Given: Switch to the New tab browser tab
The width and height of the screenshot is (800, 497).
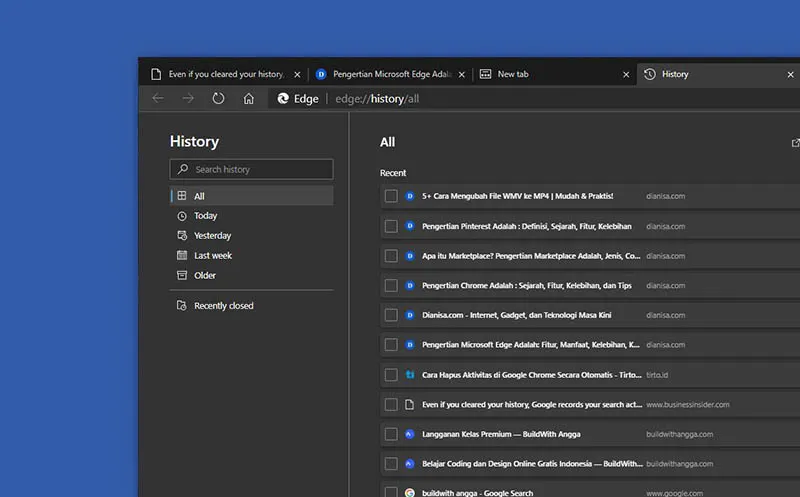Looking at the screenshot, I should coord(513,74).
